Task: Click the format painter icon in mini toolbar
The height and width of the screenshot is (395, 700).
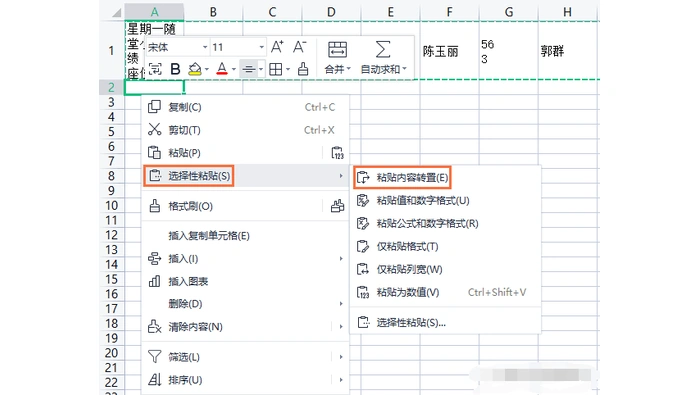Action: click(x=303, y=69)
